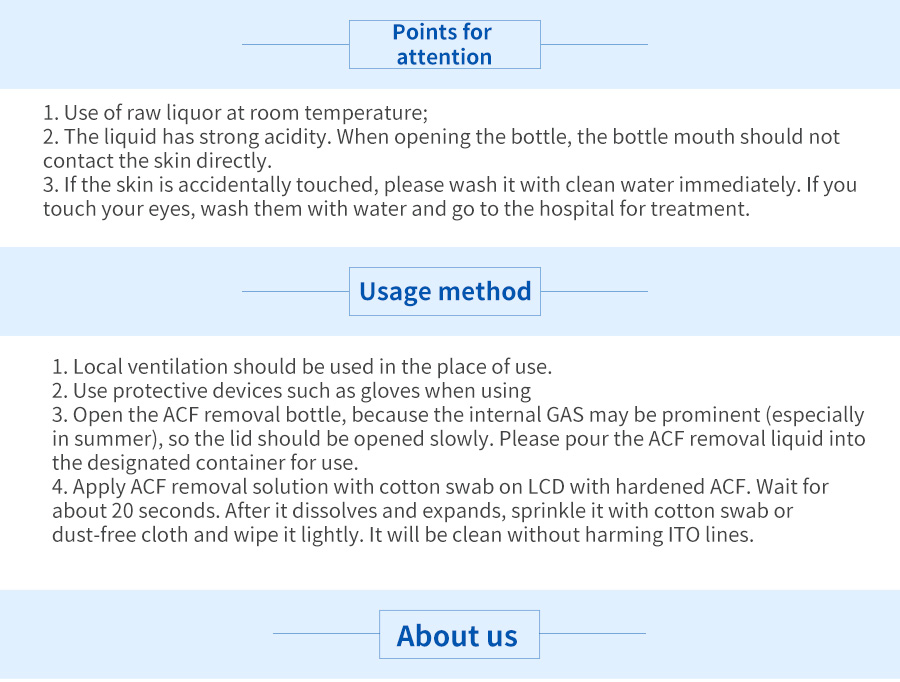Click the 'lid should be opened slowly' line
The width and height of the screenshot is (900, 682).
(x=459, y=439)
